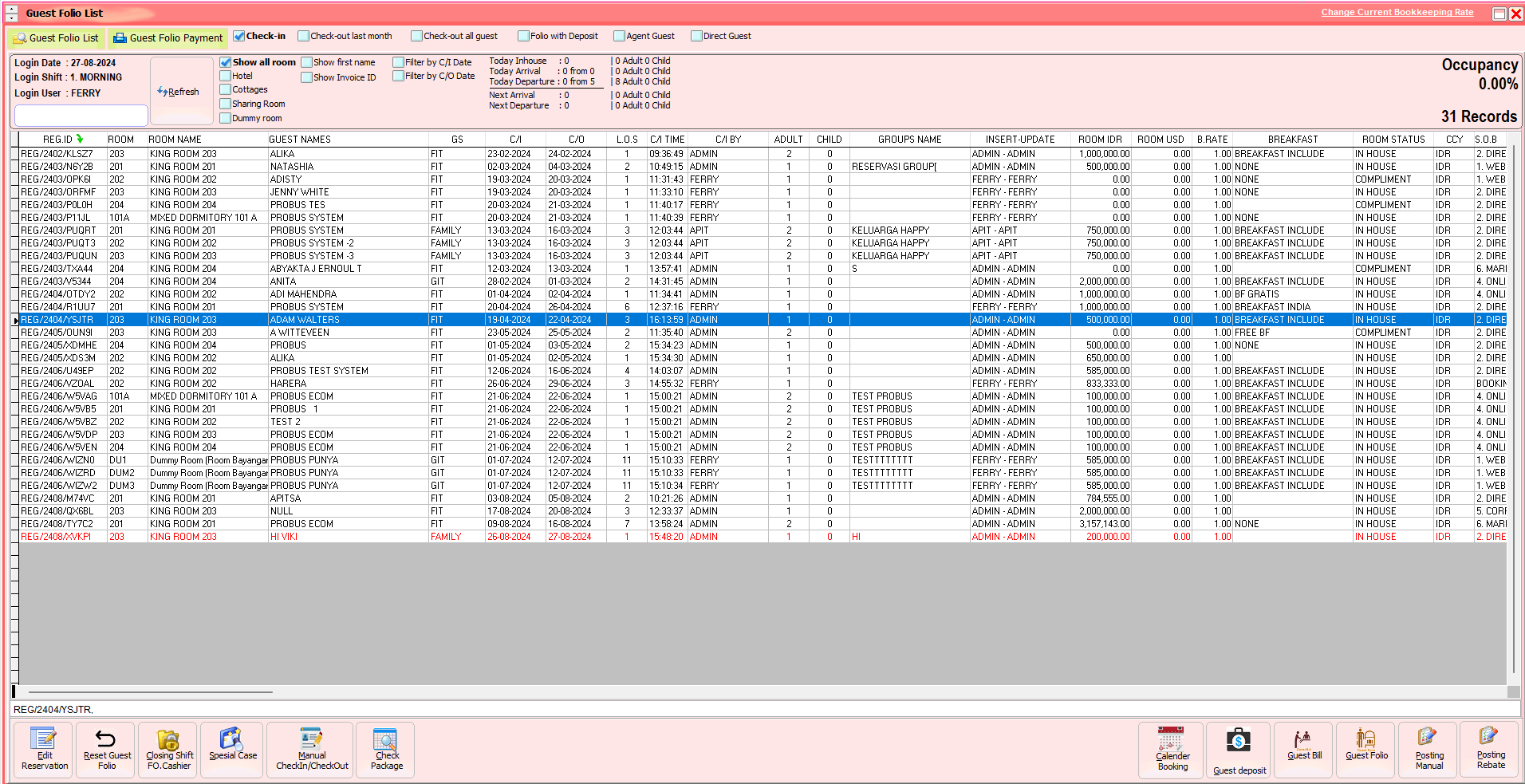Viewport: 1525px width, 784px height.
Task: Sort by REG.ID column header arrow
Action: 80,139
